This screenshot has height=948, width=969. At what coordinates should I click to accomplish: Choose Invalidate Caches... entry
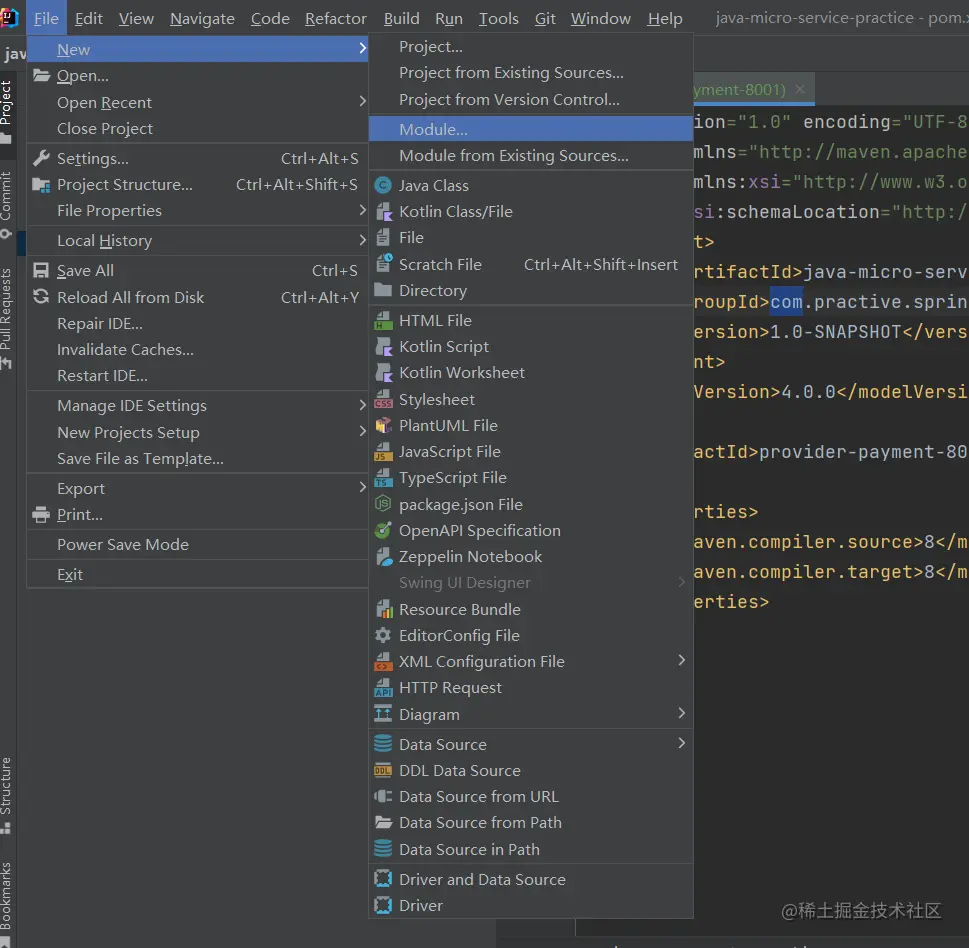(x=198, y=350)
